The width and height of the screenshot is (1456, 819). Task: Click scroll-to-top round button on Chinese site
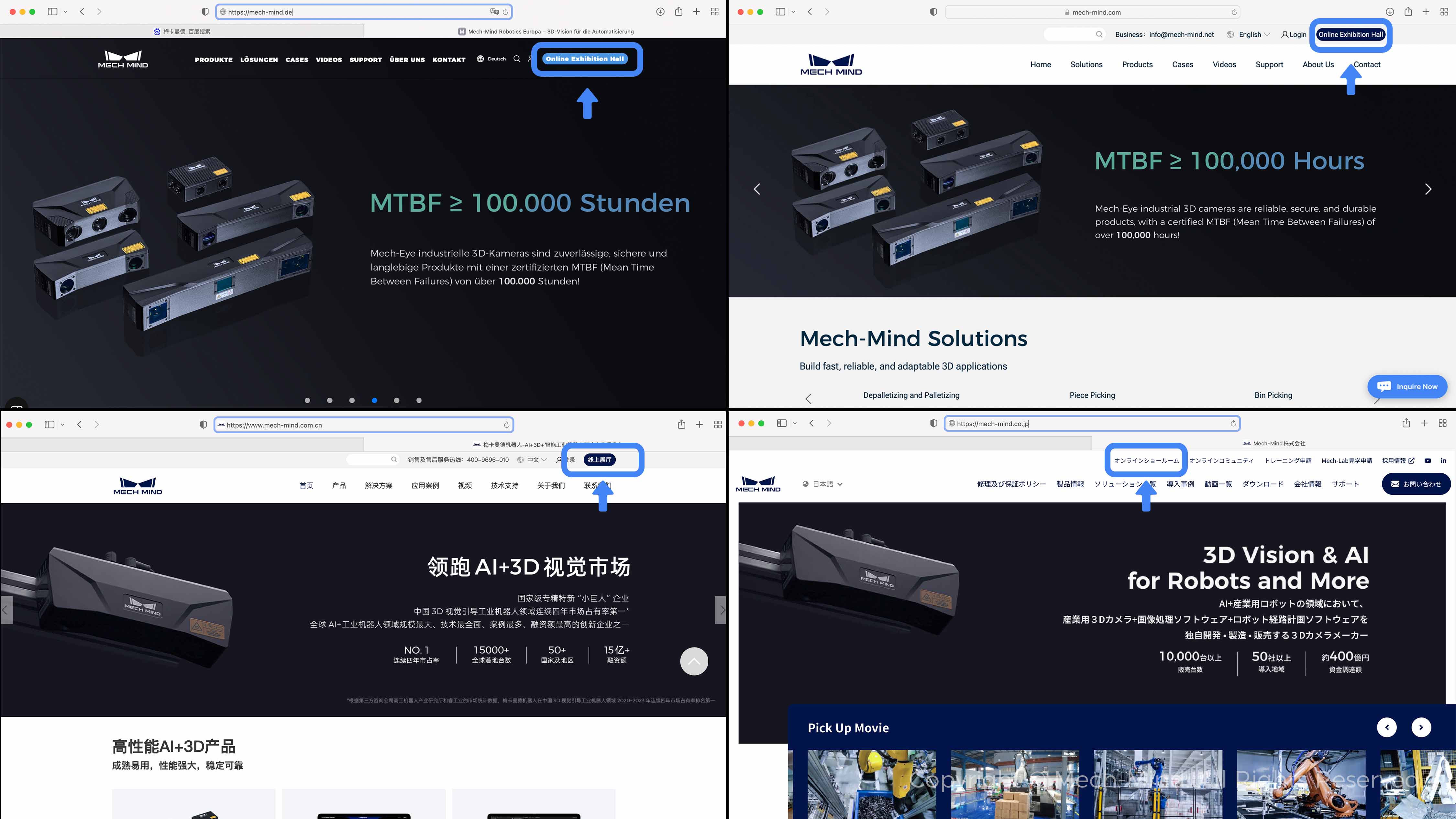click(693, 661)
